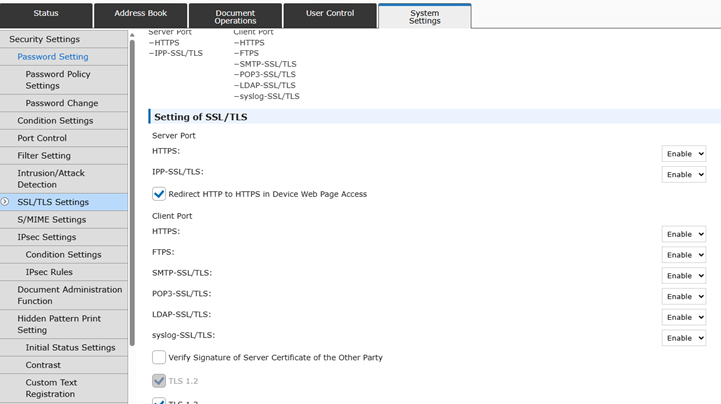
Task: Open syslog-SSL/TLS dropdown
Action: click(683, 338)
